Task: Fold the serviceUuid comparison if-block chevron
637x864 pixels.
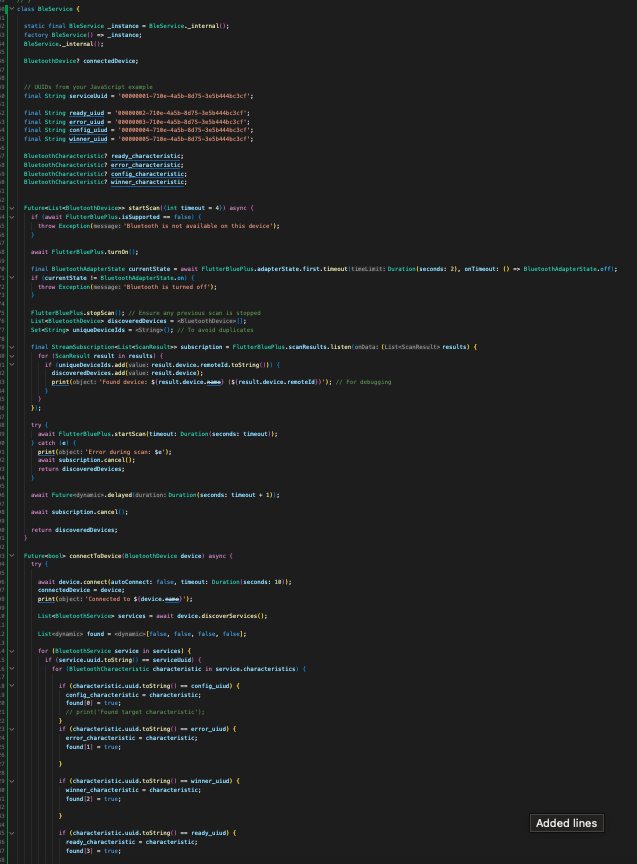Action: (10, 659)
